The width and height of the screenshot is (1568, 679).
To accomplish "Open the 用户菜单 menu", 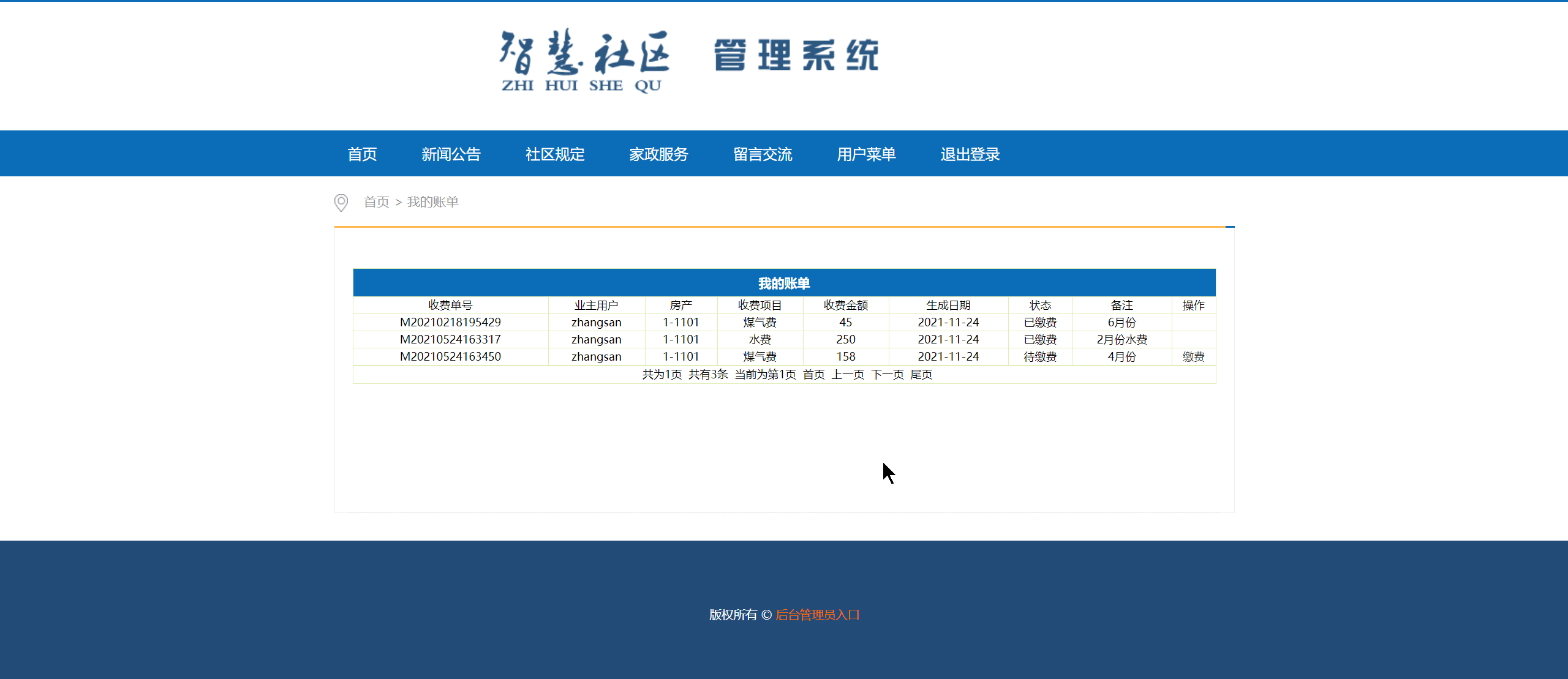I will (867, 154).
